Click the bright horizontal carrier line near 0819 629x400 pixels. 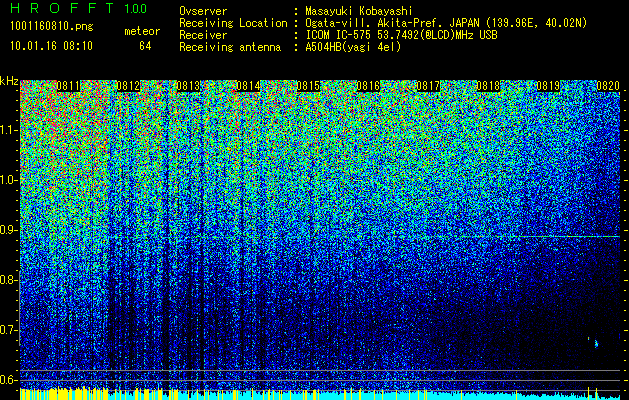click(570, 237)
